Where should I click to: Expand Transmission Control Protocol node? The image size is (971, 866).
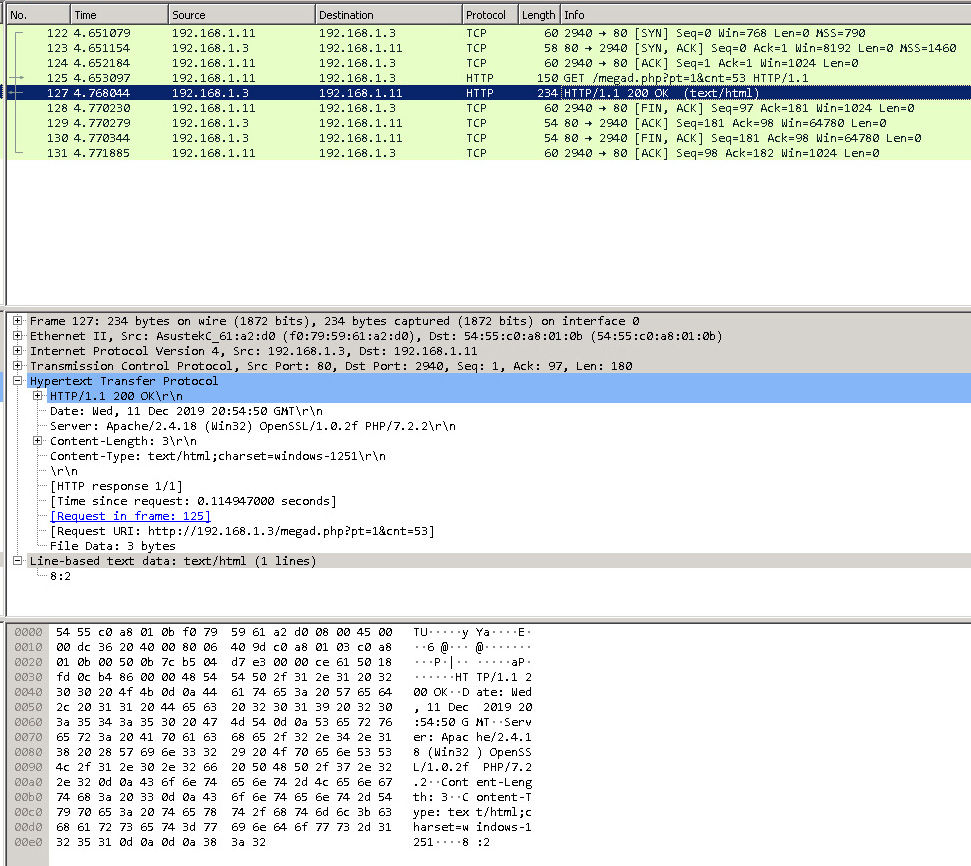(18, 366)
